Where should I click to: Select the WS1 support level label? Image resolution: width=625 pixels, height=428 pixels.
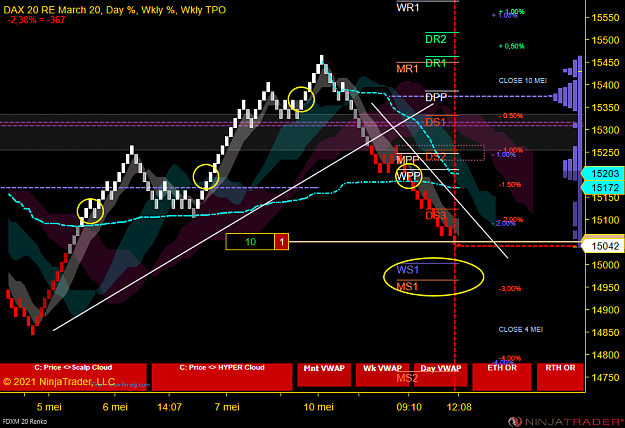tap(408, 270)
